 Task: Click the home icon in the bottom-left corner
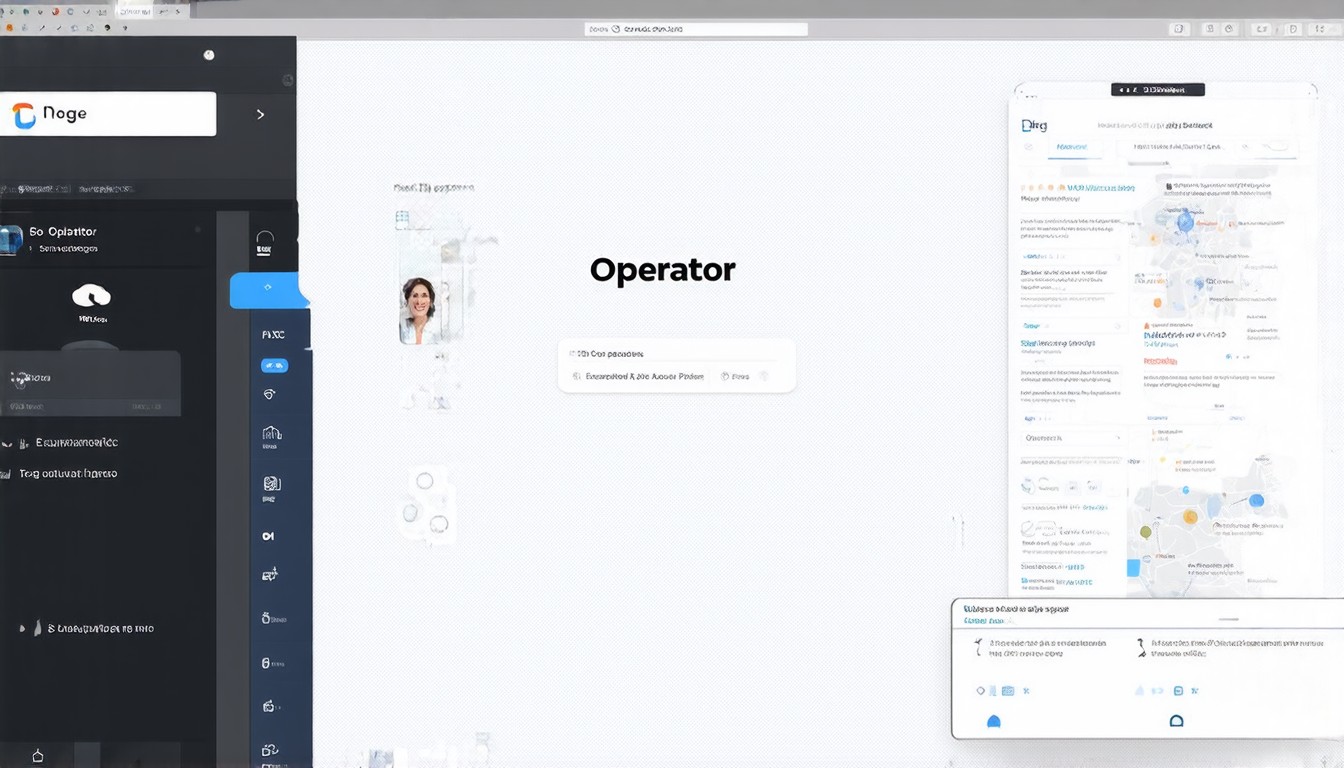pos(38,756)
